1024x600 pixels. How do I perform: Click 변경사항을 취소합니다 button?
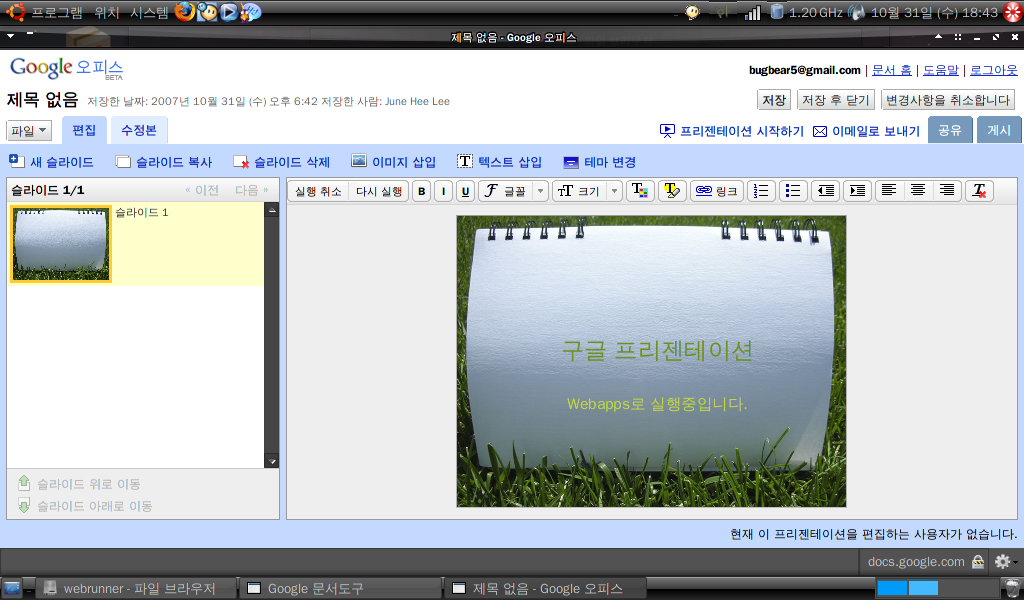coord(948,100)
